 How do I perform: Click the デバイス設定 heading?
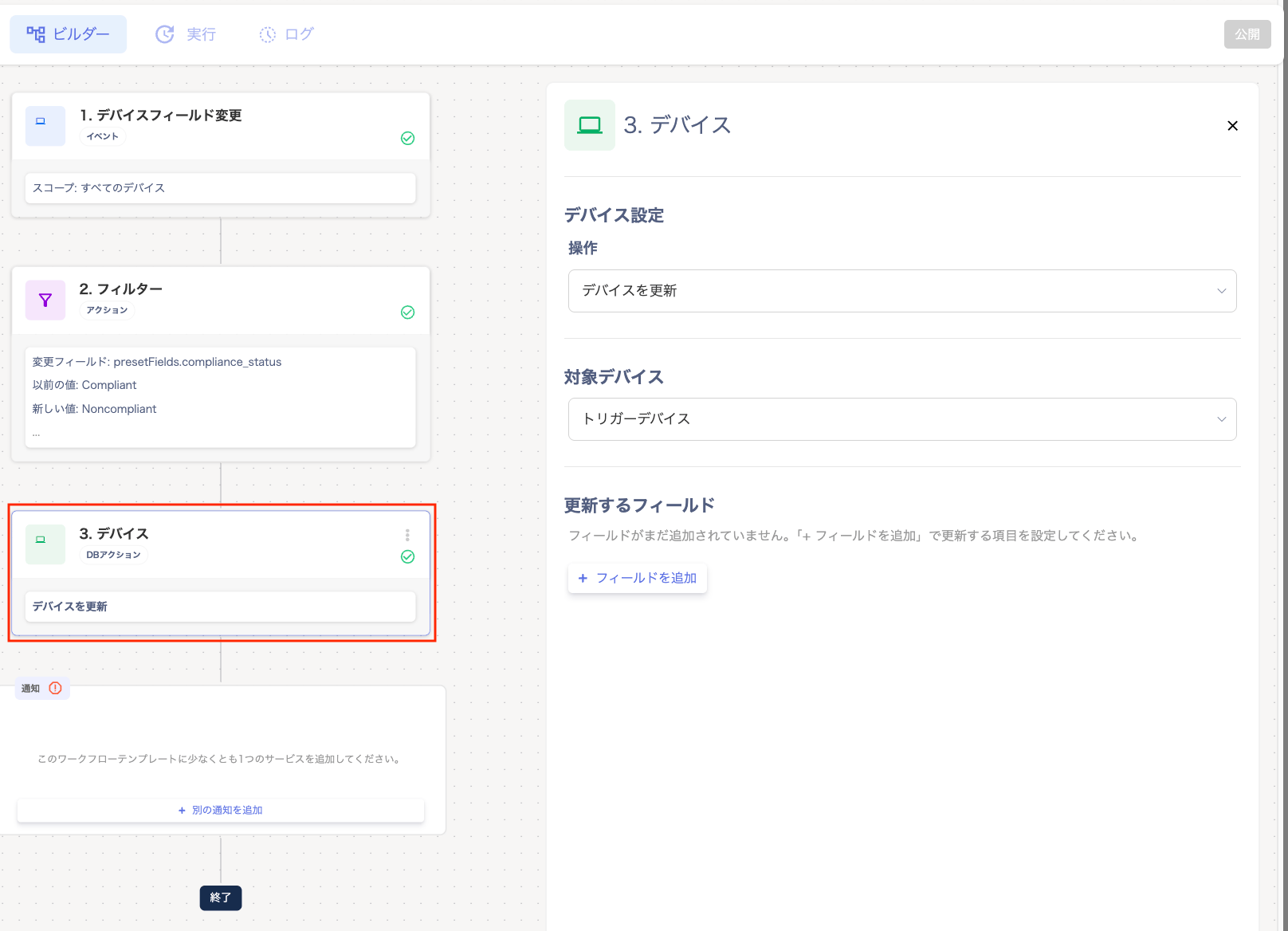(614, 215)
